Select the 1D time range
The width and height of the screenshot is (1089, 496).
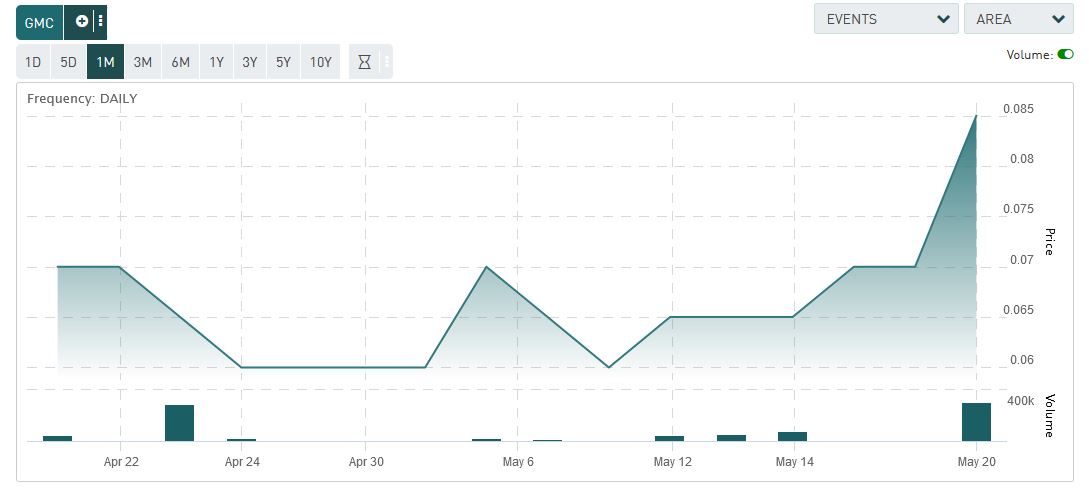pos(33,62)
